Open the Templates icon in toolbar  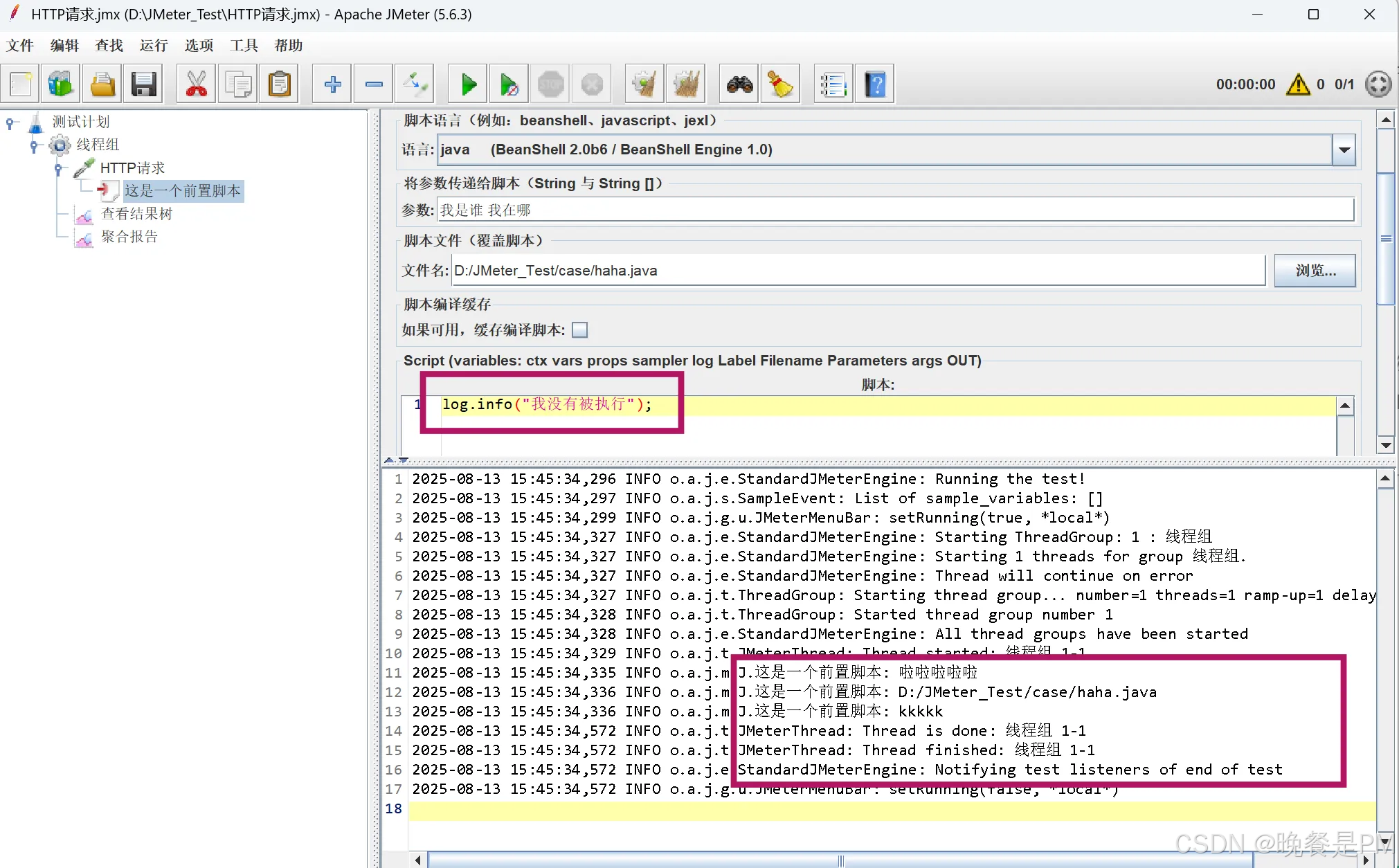61,84
